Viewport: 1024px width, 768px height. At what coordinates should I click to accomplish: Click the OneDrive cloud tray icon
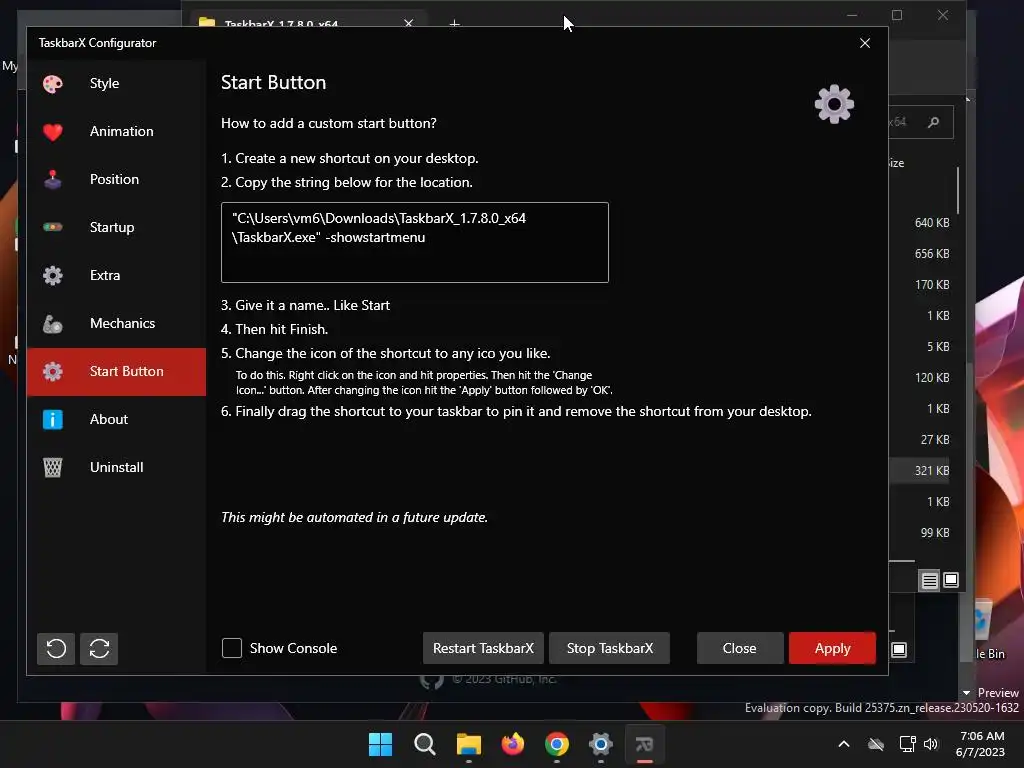click(876, 744)
